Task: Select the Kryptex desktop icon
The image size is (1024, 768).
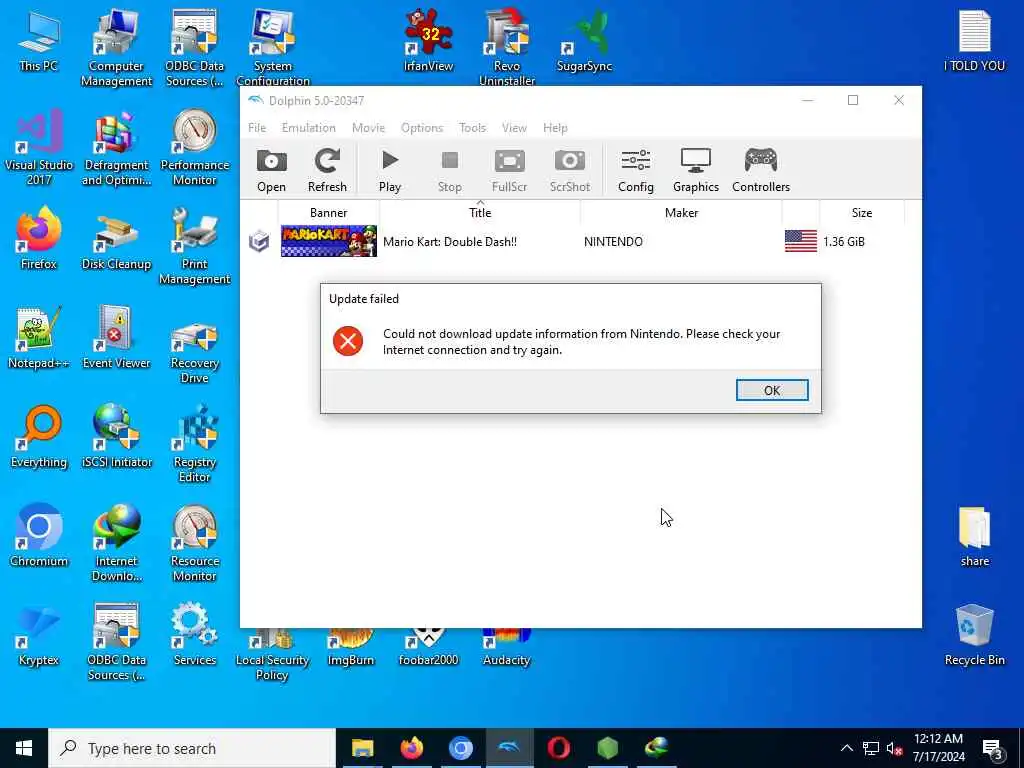Action: coord(39,635)
